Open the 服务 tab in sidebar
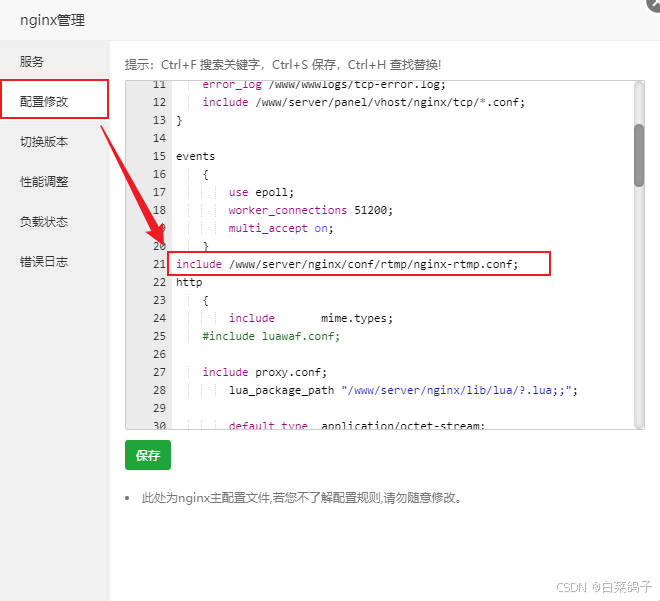 (x=32, y=62)
